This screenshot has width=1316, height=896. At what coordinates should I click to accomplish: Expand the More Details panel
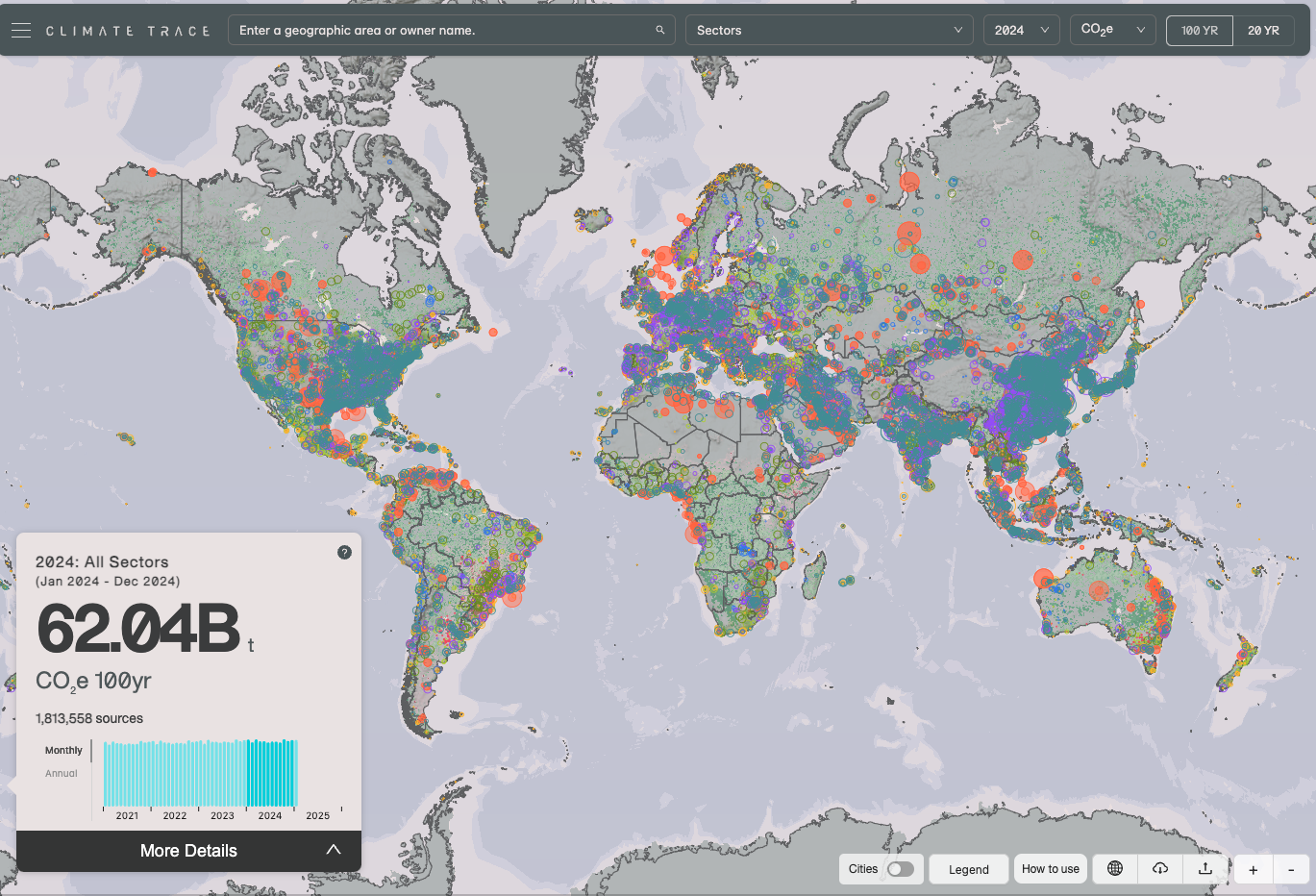(188, 851)
